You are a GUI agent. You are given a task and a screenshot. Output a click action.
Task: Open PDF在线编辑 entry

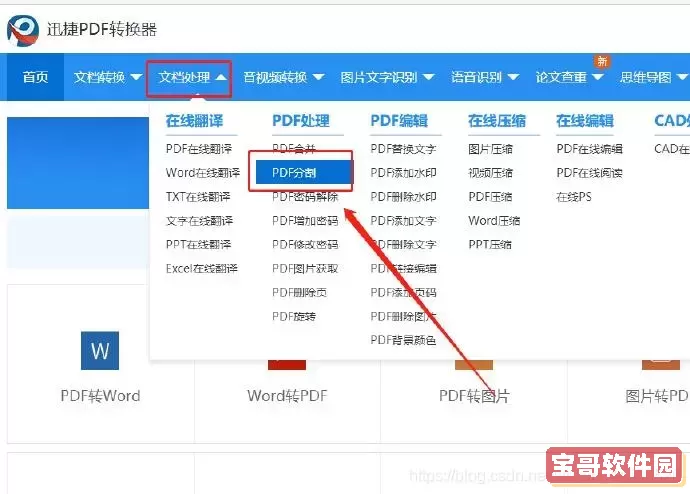(589, 149)
